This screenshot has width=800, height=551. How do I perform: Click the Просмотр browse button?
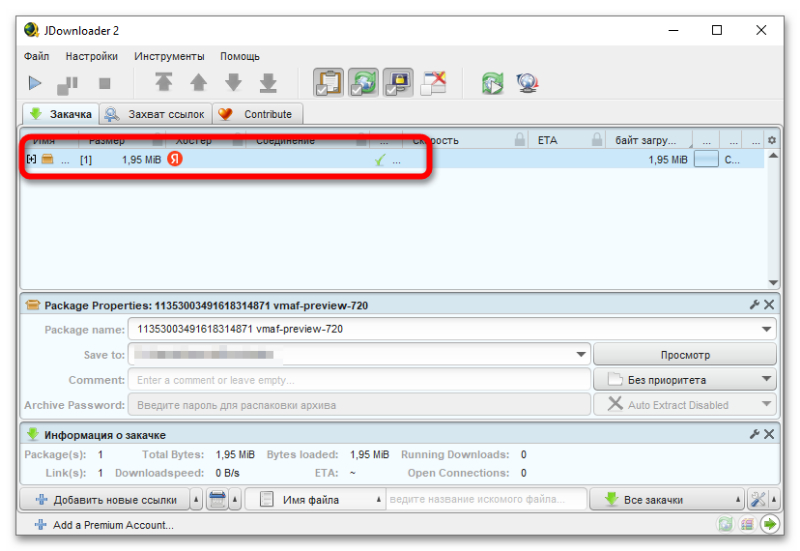click(685, 355)
